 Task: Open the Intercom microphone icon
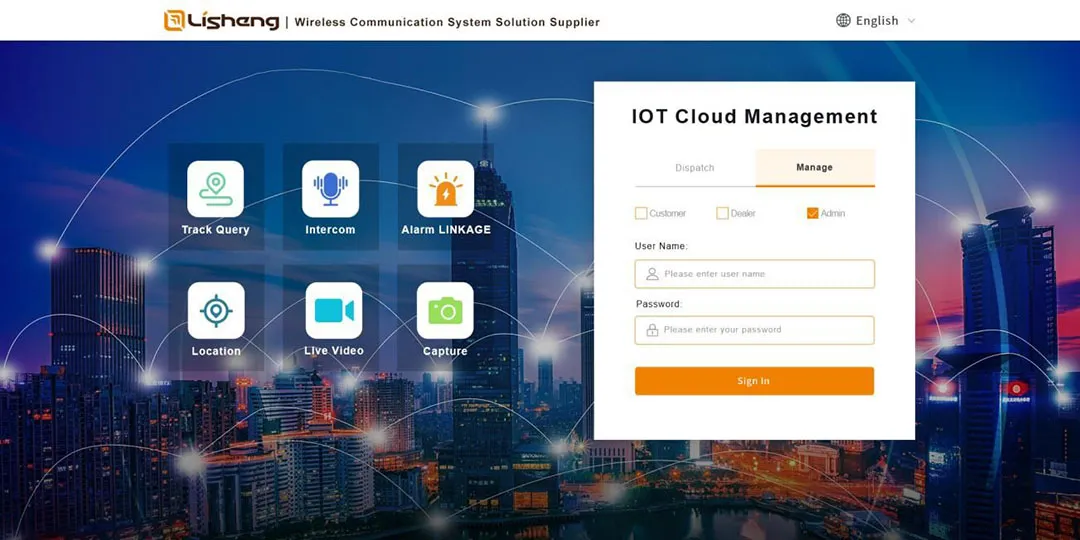pos(330,189)
